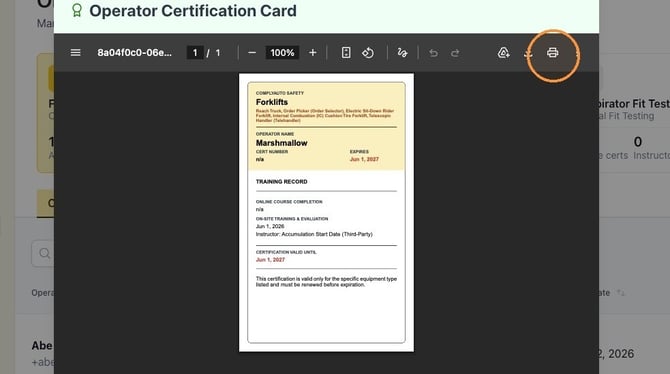
Task: Click the Operator Certification Card title
Action: tap(193, 11)
